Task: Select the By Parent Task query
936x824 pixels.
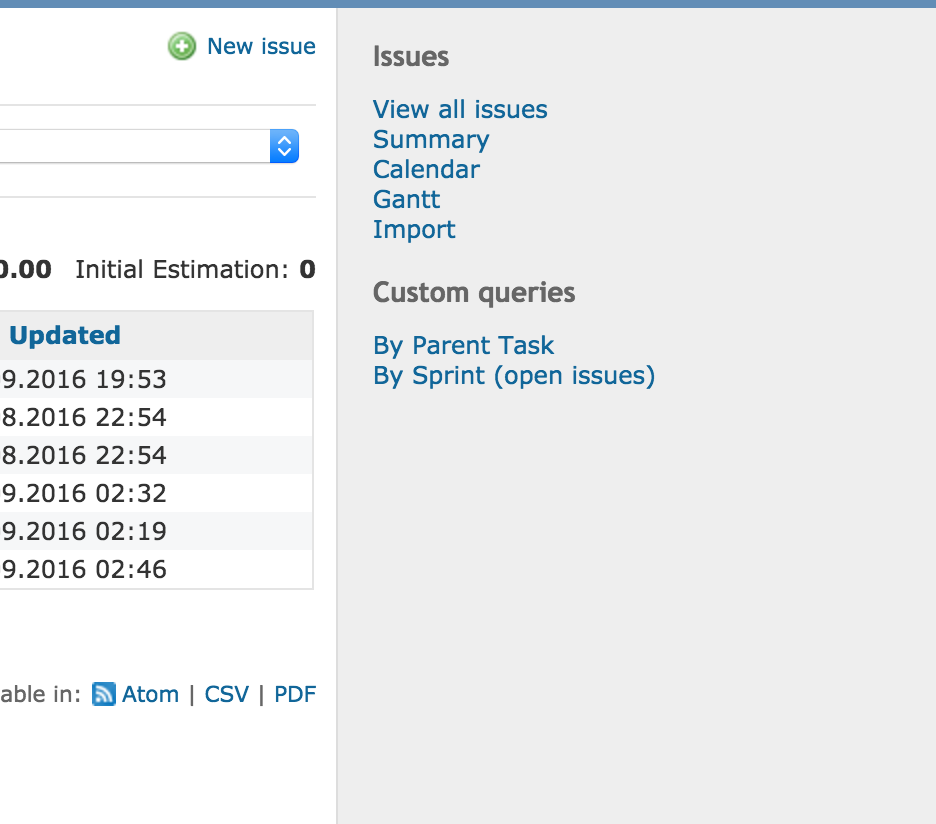Action: pos(463,346)
